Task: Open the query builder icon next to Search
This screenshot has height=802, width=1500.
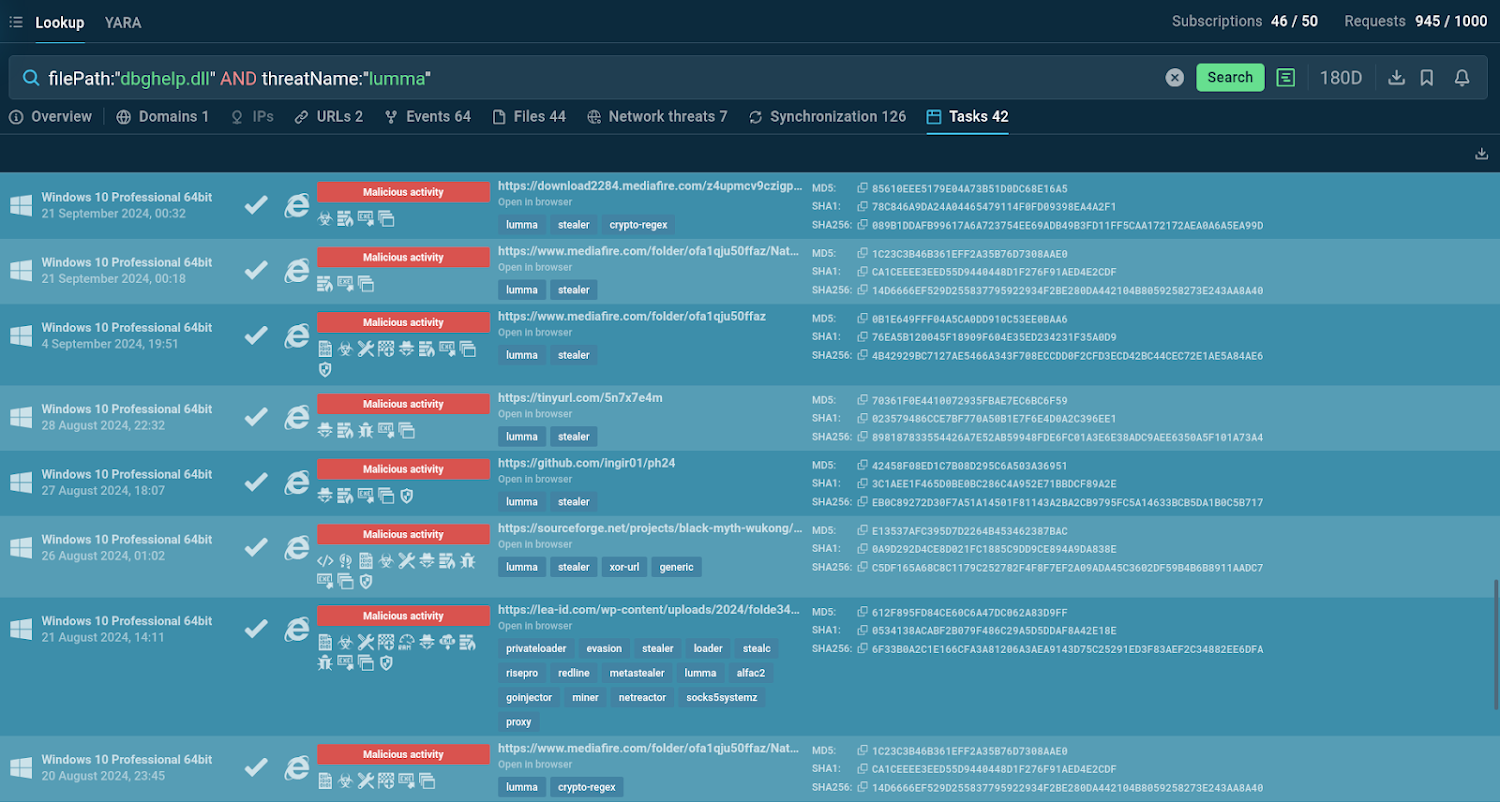Action: 1286,78
